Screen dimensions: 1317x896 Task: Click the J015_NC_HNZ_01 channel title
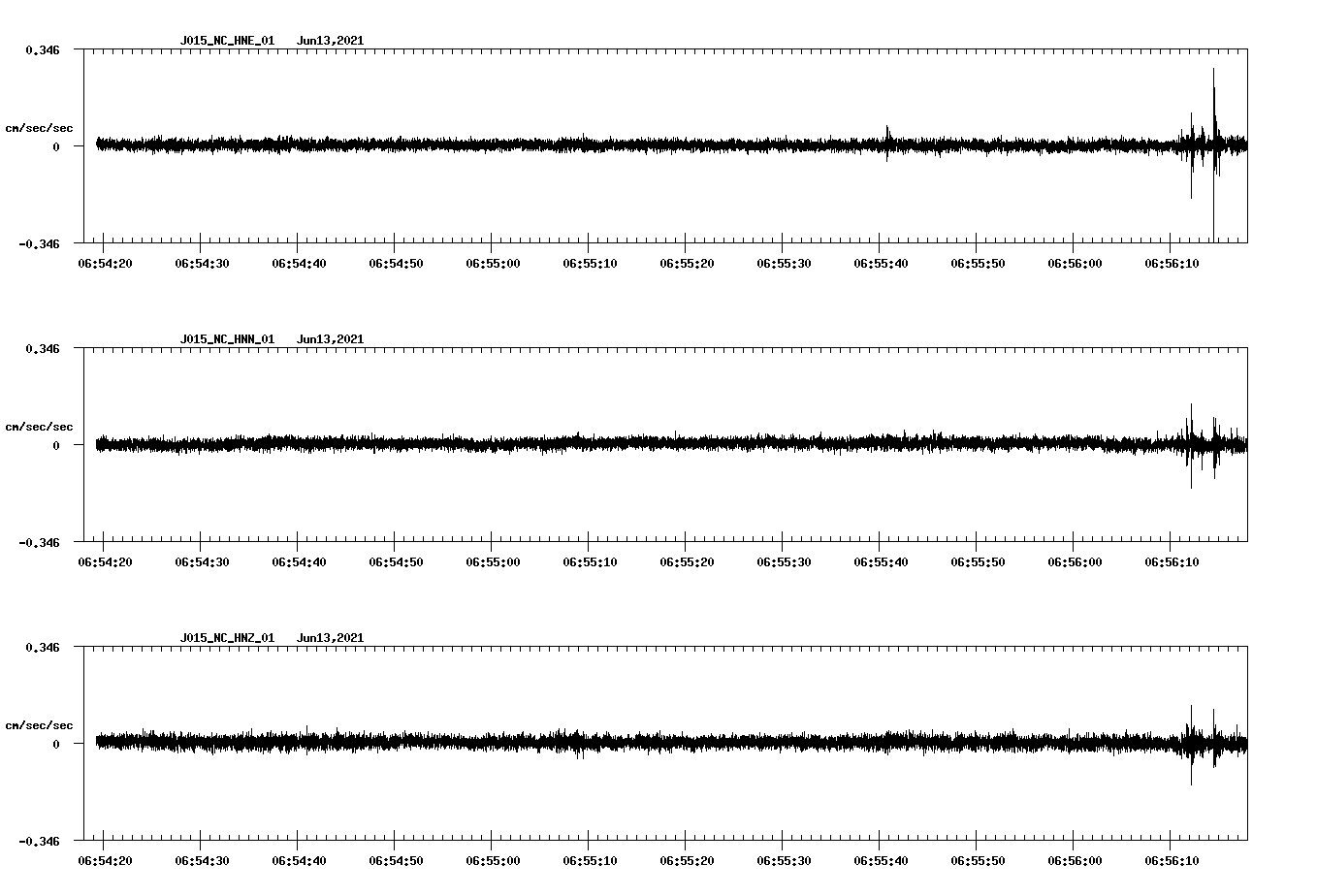click(x=228, y=637)
